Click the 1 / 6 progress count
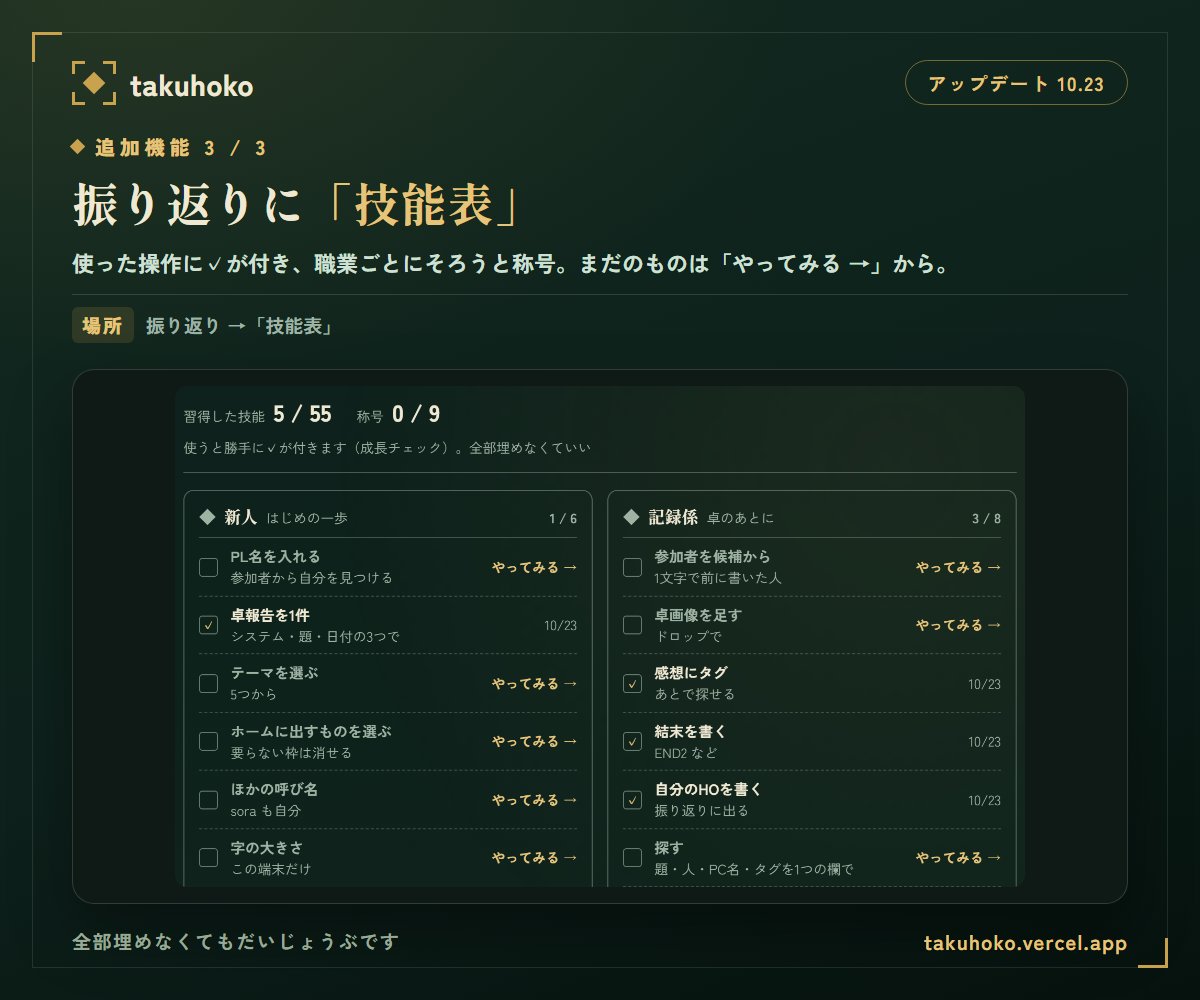1200x1000 pixels. click(x=563, y=519)
